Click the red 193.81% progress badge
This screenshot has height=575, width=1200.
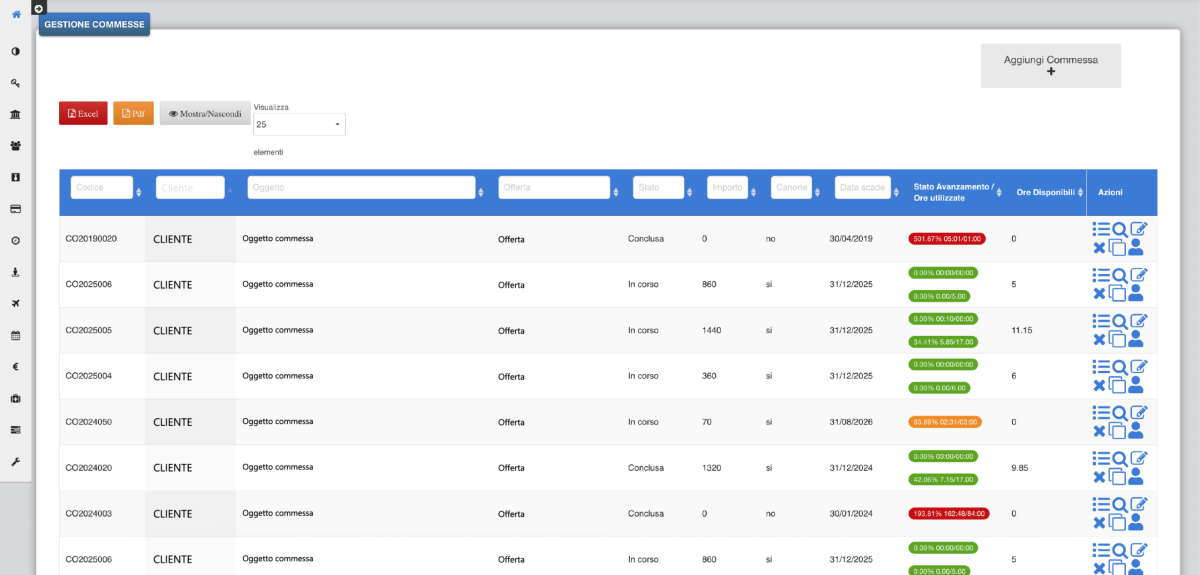[x=948, y=513]
